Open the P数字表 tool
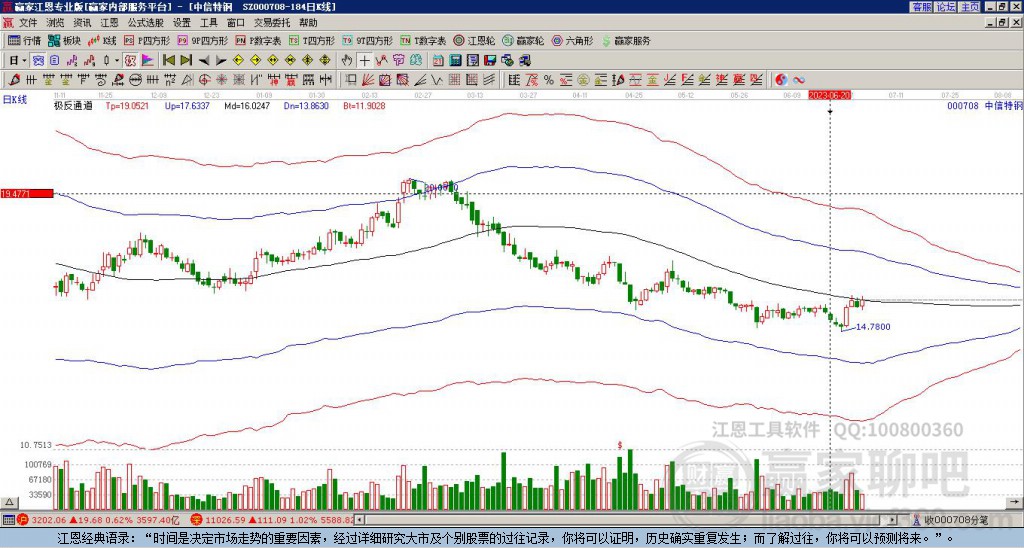The image size is (1024, 548). pos(258,40)
